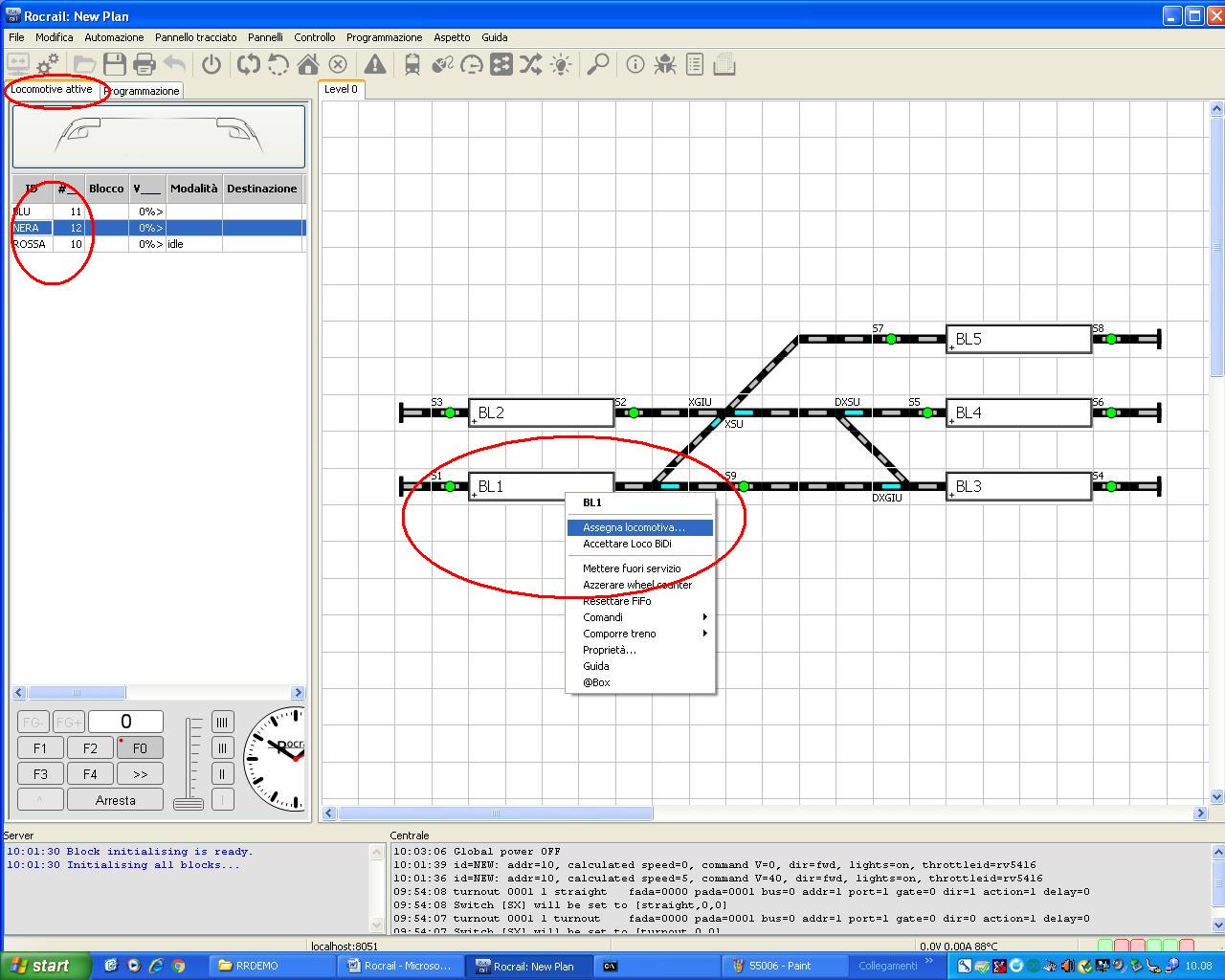Image resolution: width=1225 pixels, height=980 pixels.
Task: Select the ROSSA locomotive row
Action: coord(159,244)
